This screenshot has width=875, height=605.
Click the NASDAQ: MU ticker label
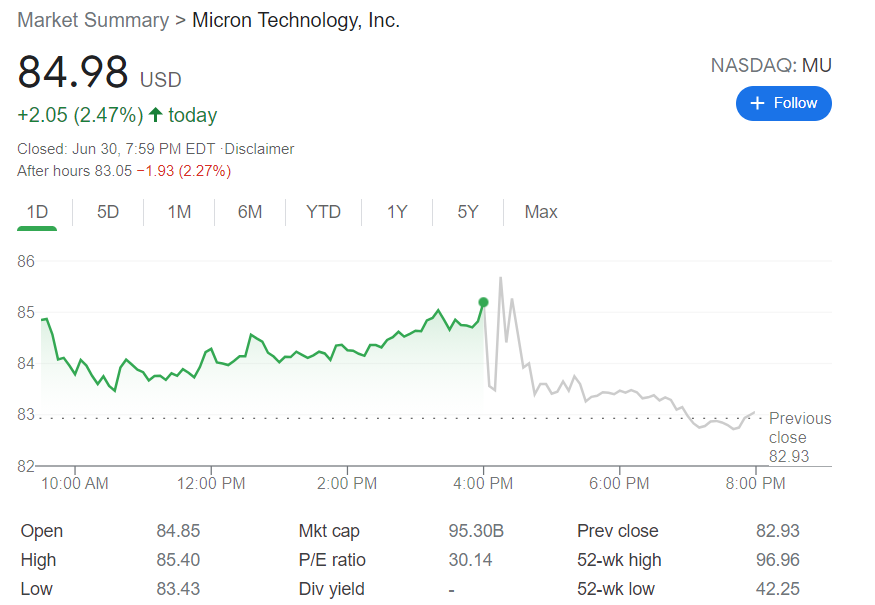click(x=770, y=66)
